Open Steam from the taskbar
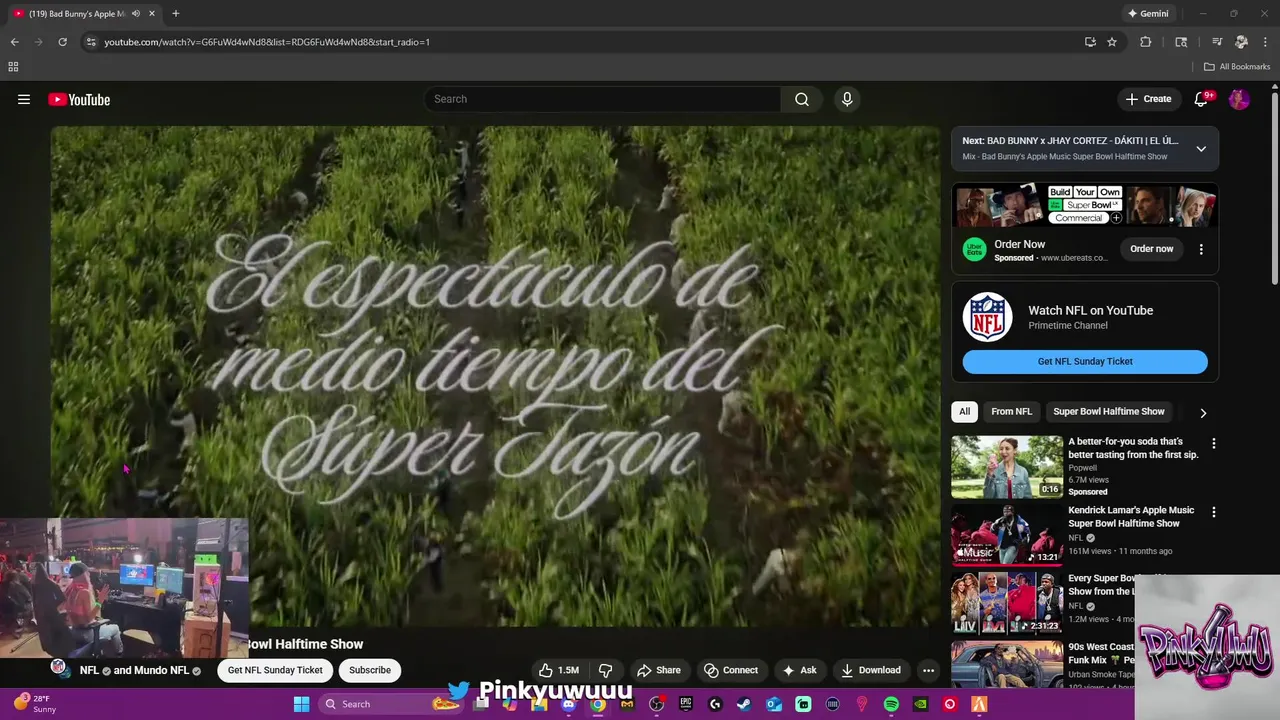The width and height of the screenshot is (1280, 720). click(744, 704)
